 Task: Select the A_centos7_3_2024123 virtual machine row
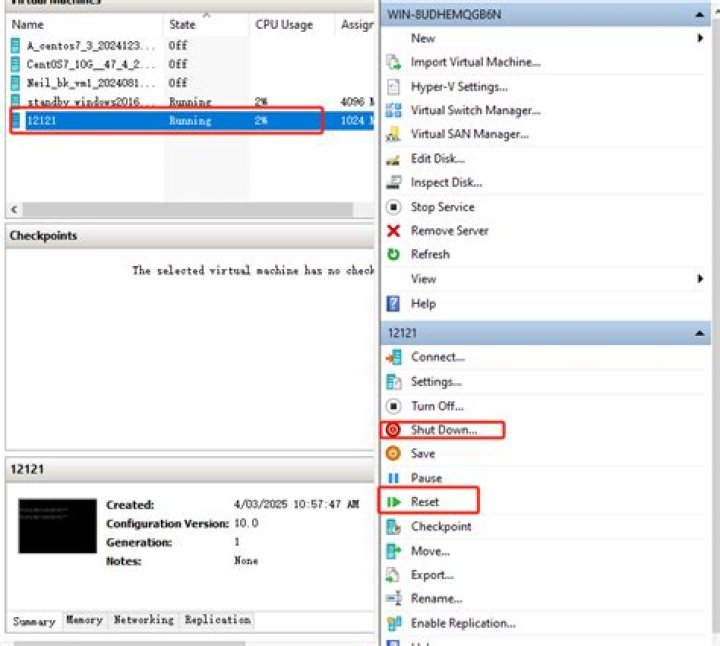point(191,45)
